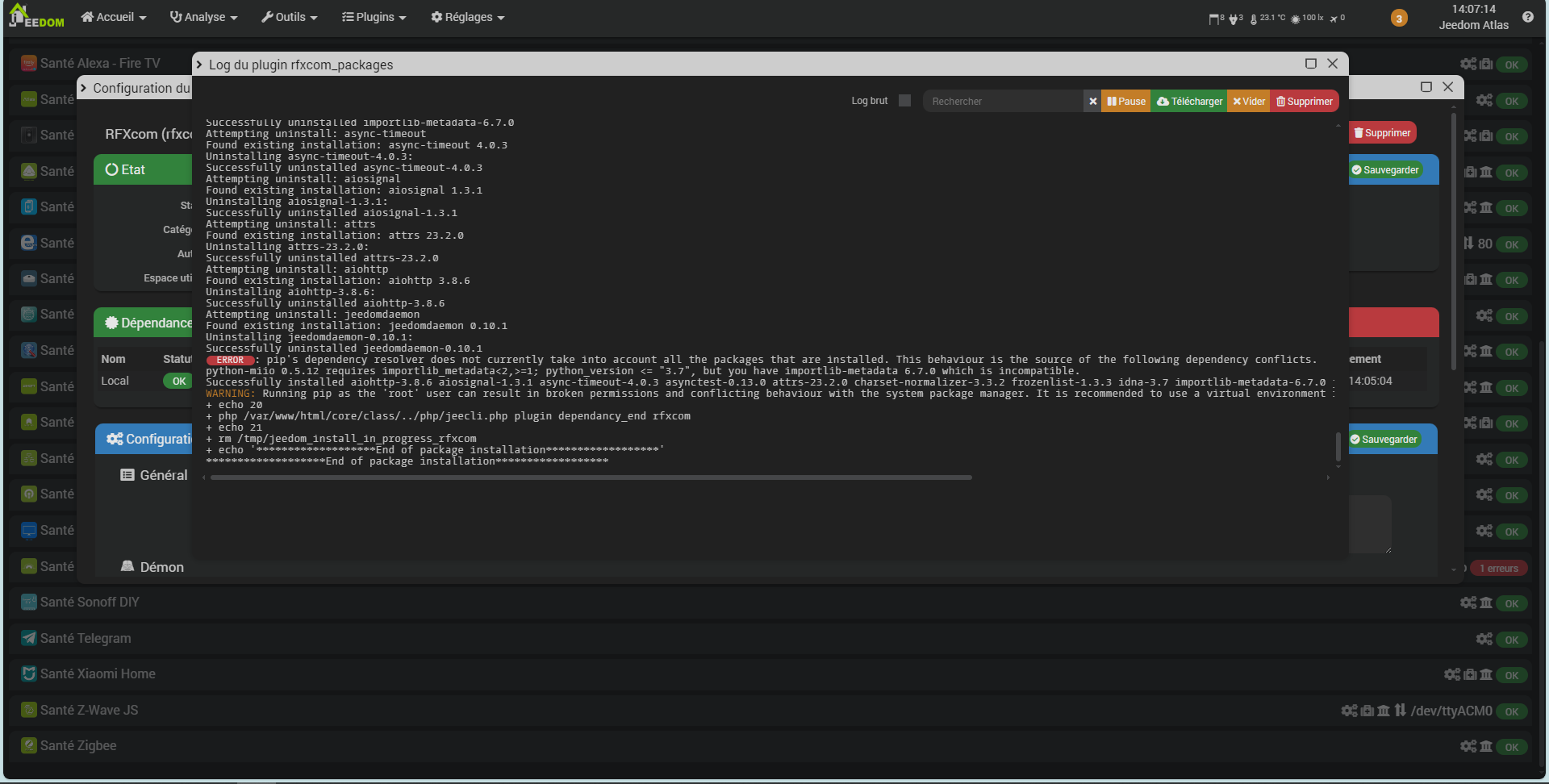Screen dimensions: 1549x784
Task: Click Supprimer in the Configuration dialog behind
Action: coord(1383,133)
